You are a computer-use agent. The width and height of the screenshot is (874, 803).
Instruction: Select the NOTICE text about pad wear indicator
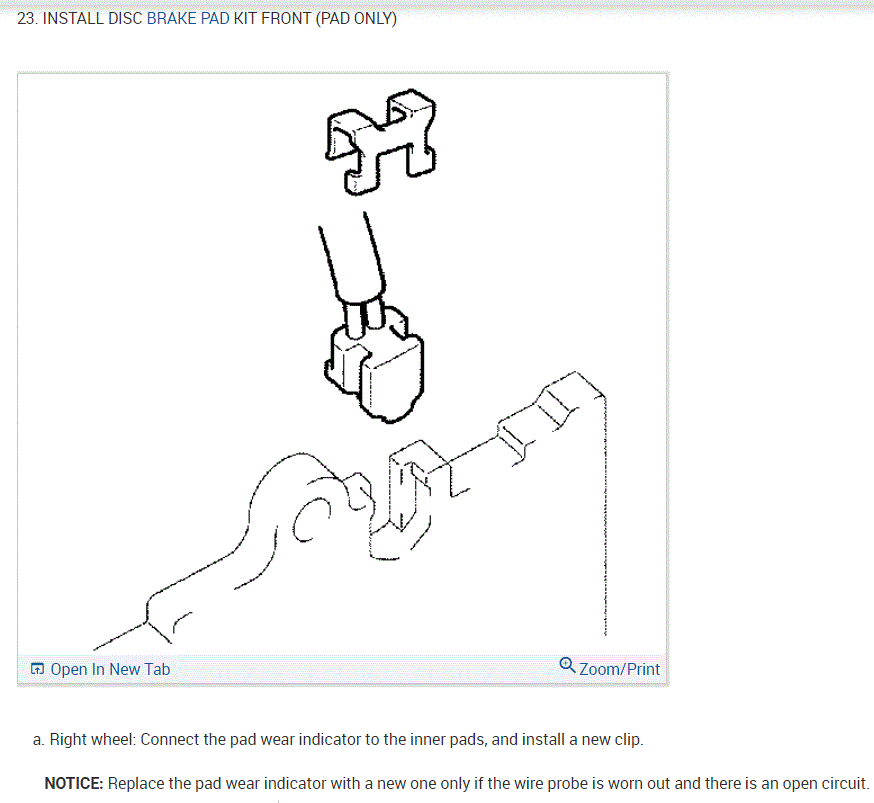[x=457, y=783]
